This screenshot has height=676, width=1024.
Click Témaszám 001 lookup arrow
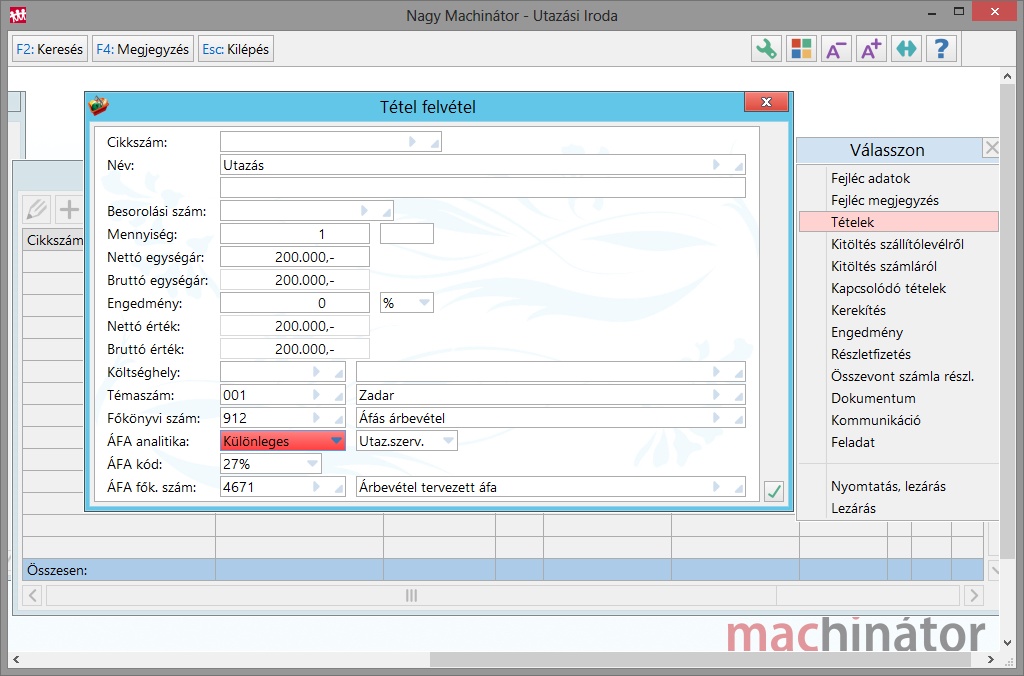(x=316, y=395)
